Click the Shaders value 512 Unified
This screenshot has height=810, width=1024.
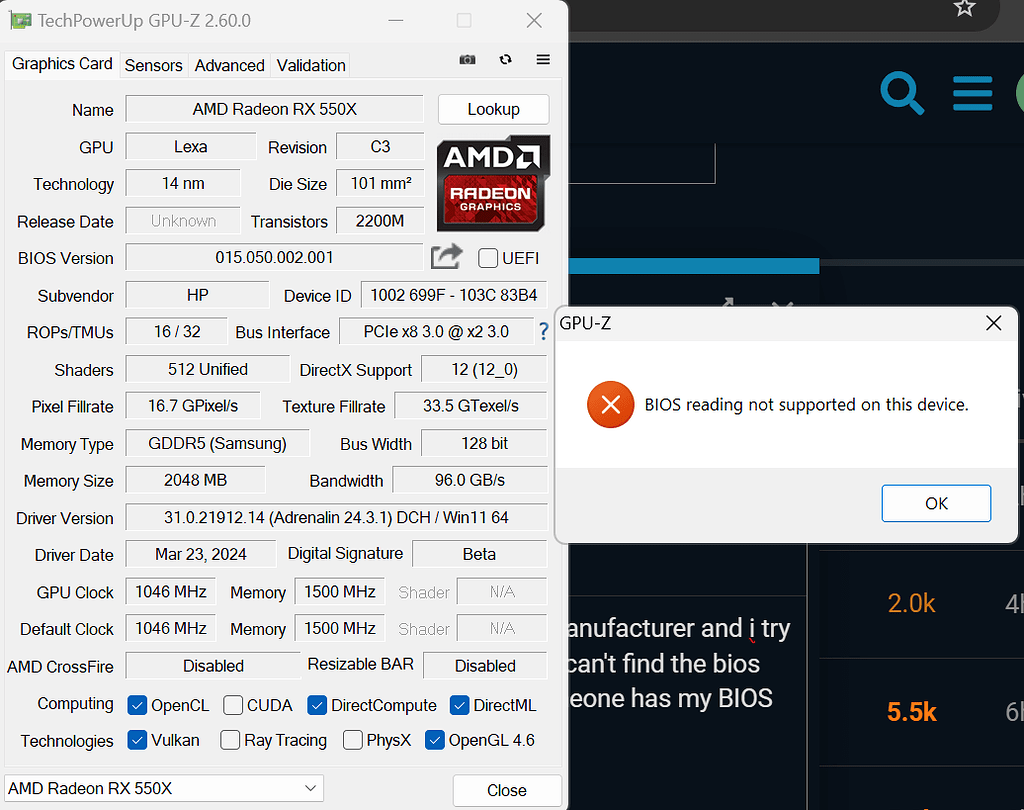click(208, 369)
